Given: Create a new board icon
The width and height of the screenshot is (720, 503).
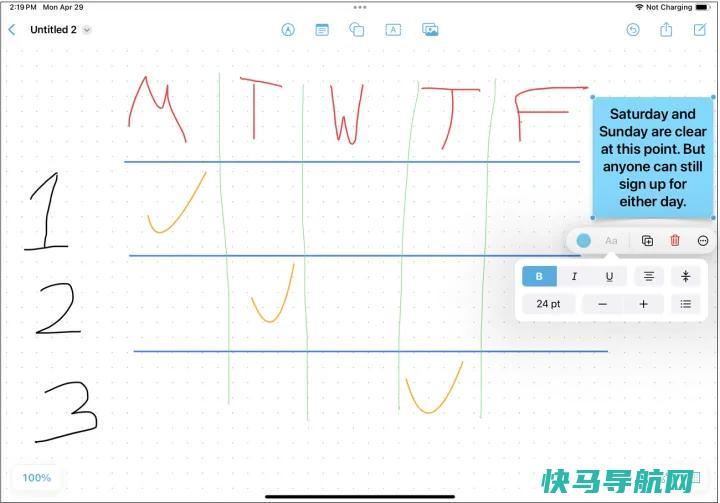Looking at the screenshot, I should [699, 30].
